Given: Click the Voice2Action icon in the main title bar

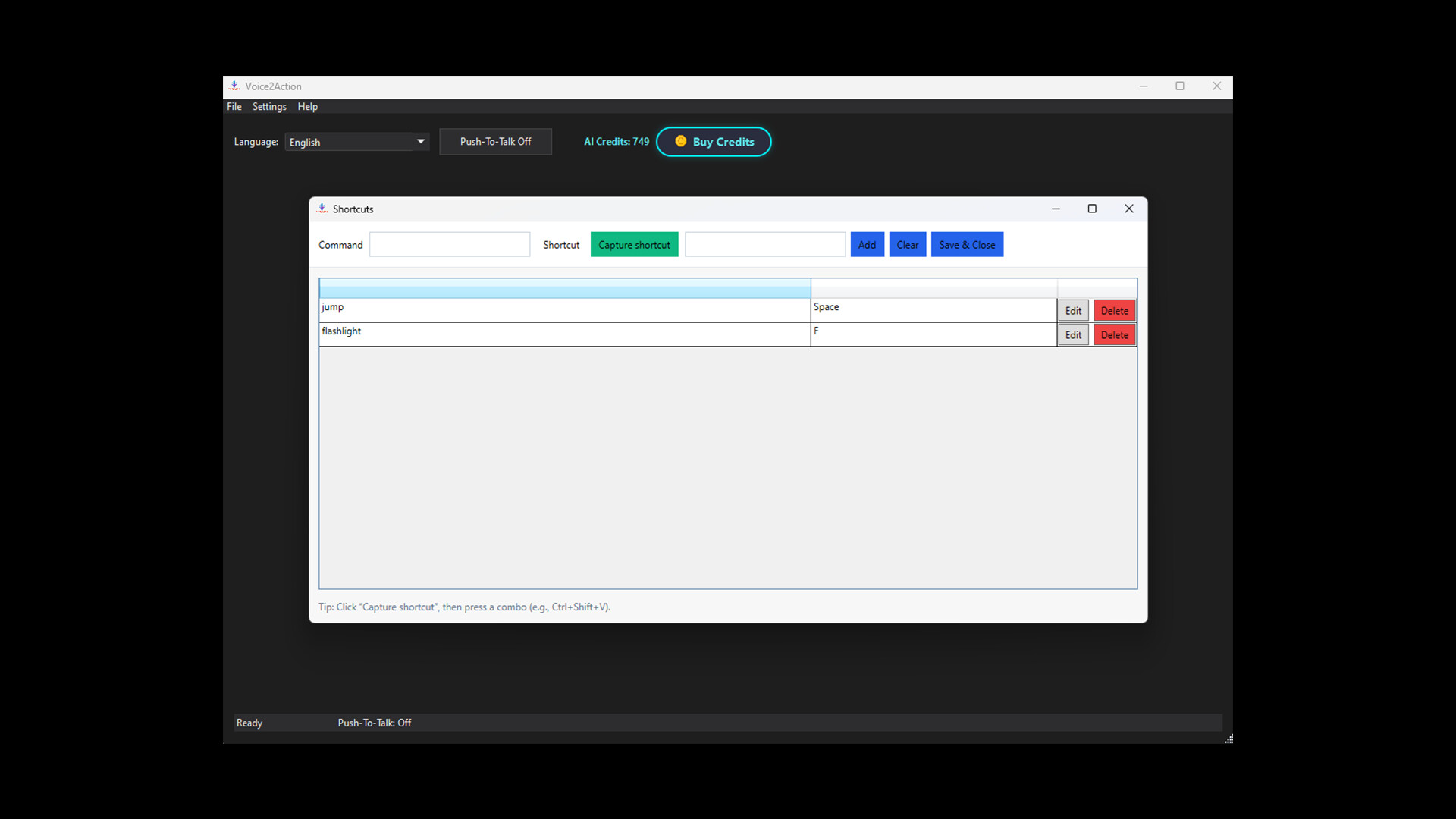Looking at the screenshot, I should click(235, 86).
